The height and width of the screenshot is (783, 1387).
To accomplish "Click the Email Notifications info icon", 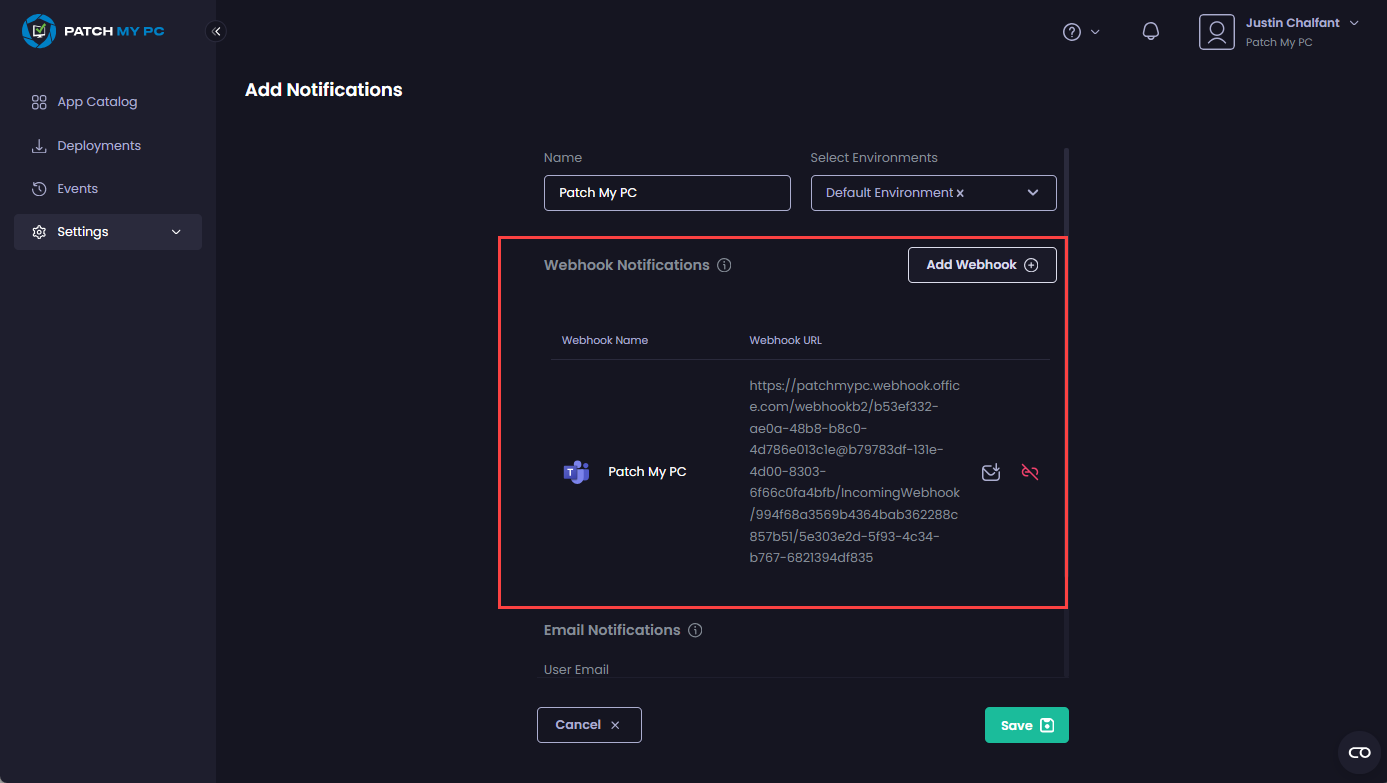I will coord(696,631).
